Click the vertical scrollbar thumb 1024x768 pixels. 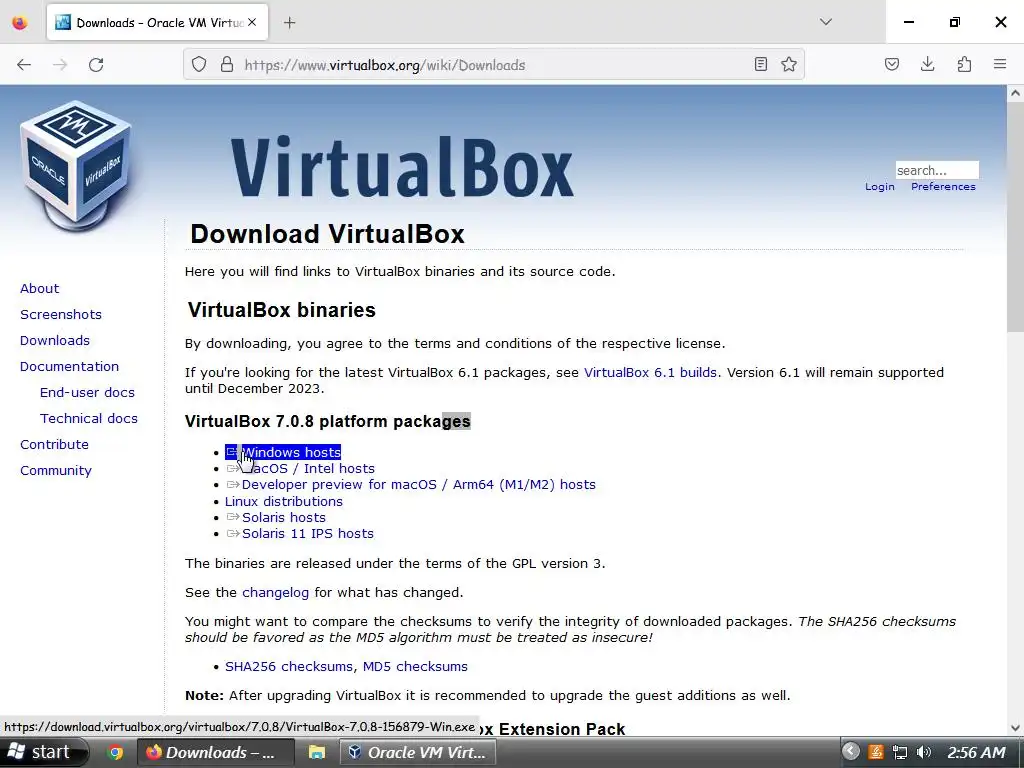1015,216
